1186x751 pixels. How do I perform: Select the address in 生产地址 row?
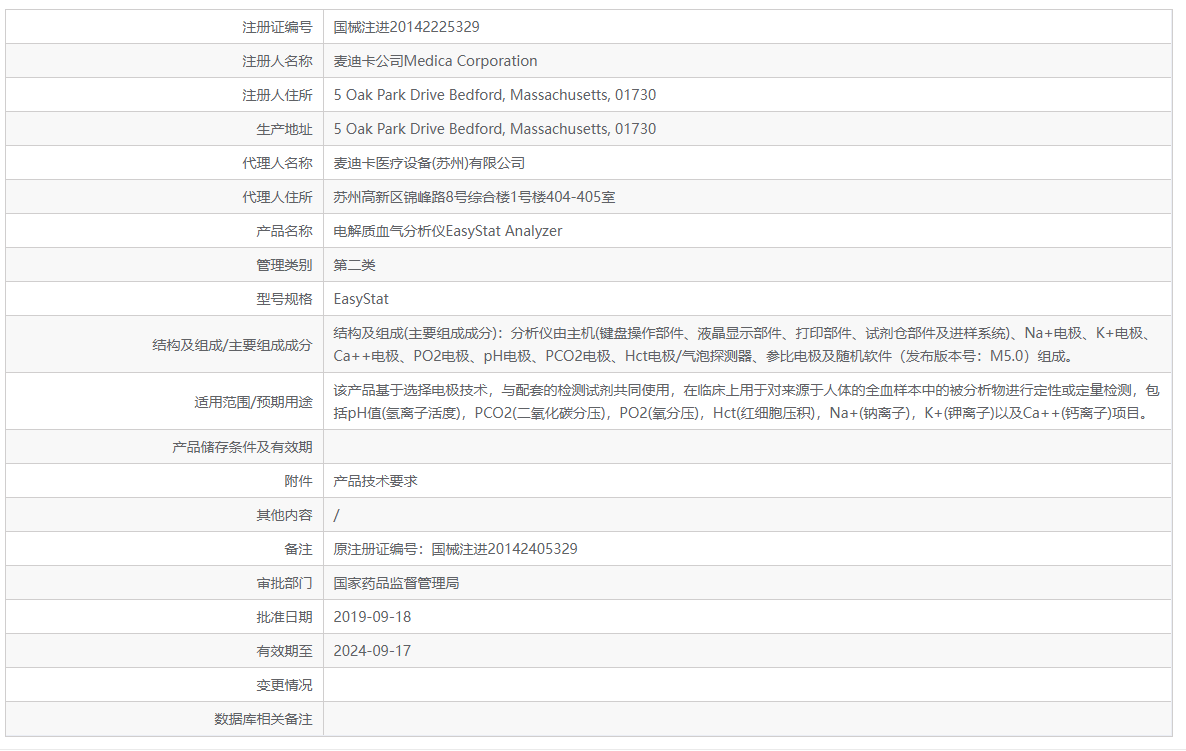click(495, 129)
